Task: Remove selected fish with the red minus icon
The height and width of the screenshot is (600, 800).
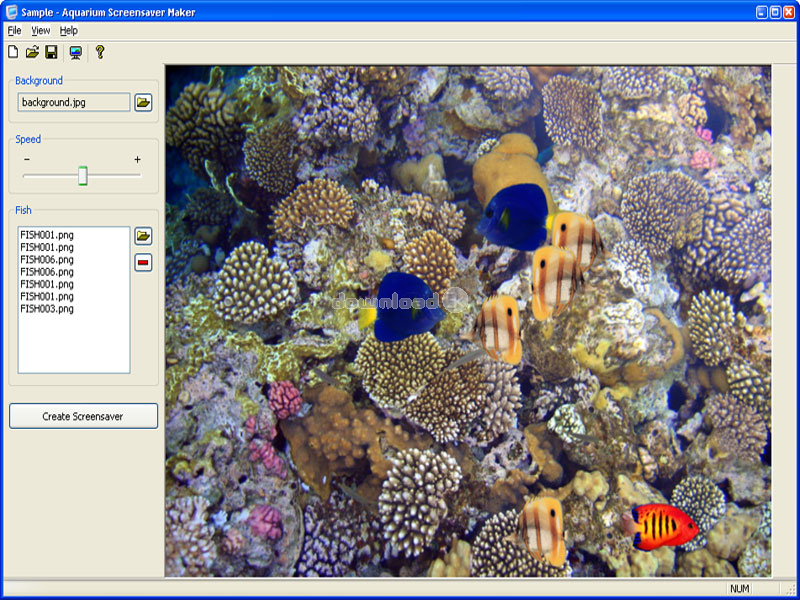Action: [143, 263]
